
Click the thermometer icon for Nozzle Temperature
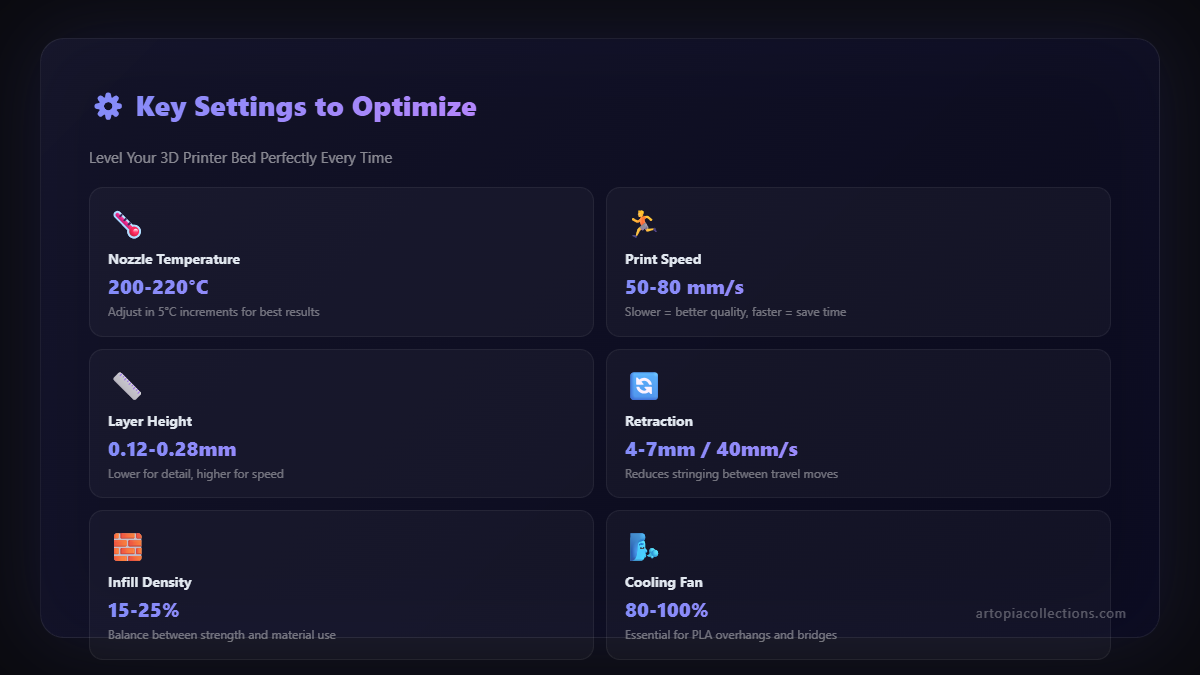(126, 224)
